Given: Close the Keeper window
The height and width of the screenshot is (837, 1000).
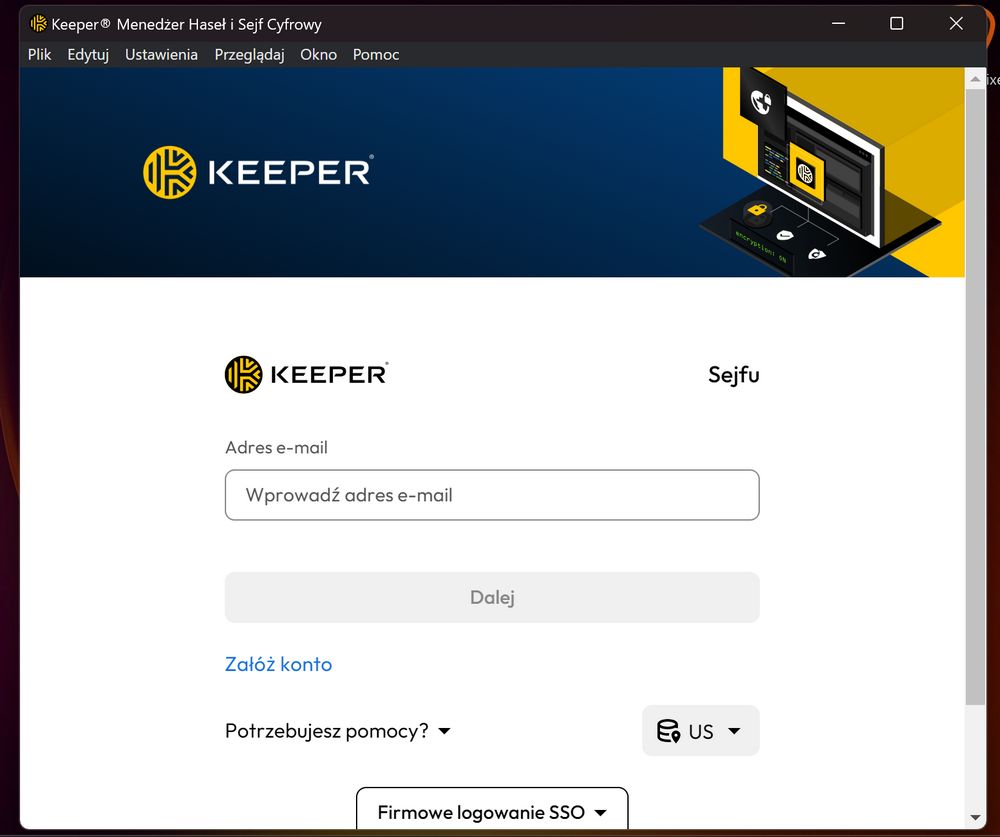Looking at the screenshot, I should pos(955,24).
